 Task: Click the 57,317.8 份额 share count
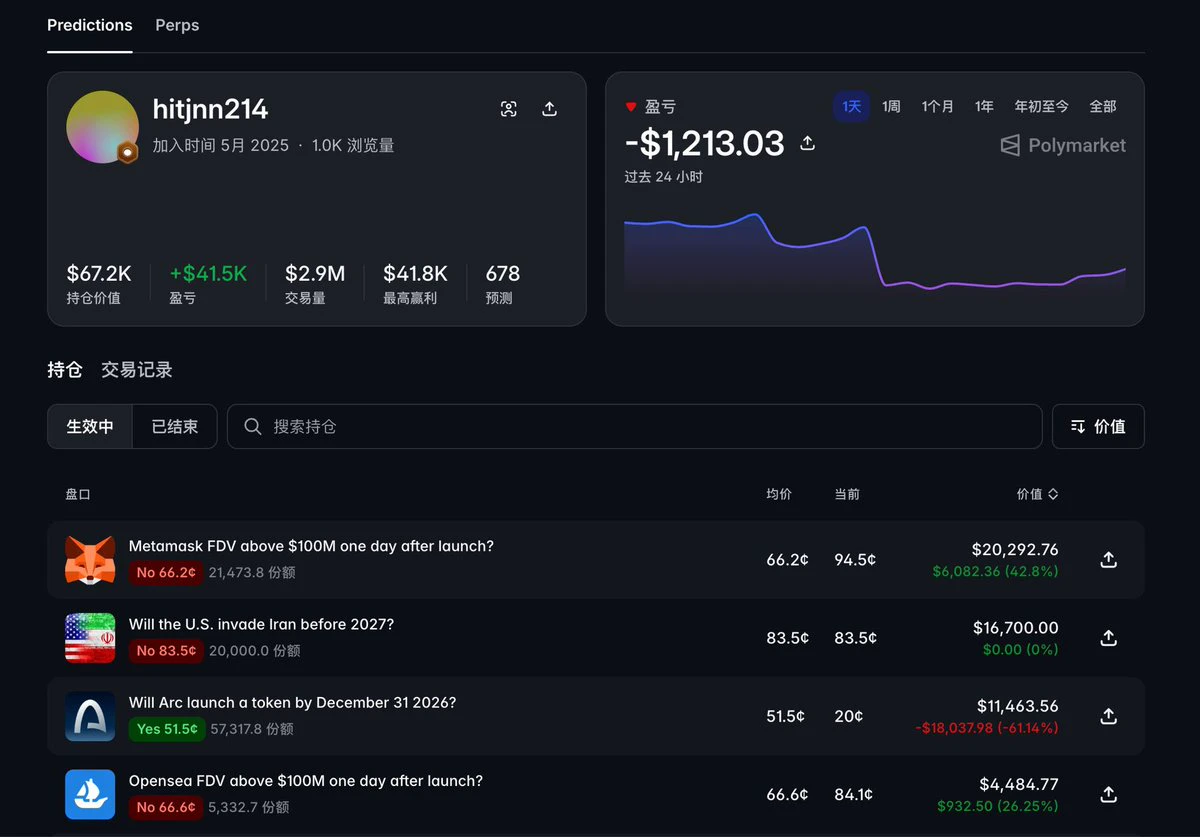[251, 729]
